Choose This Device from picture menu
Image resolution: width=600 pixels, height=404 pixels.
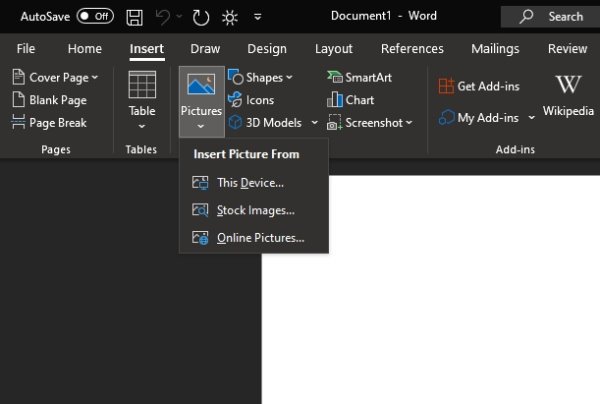250,183
